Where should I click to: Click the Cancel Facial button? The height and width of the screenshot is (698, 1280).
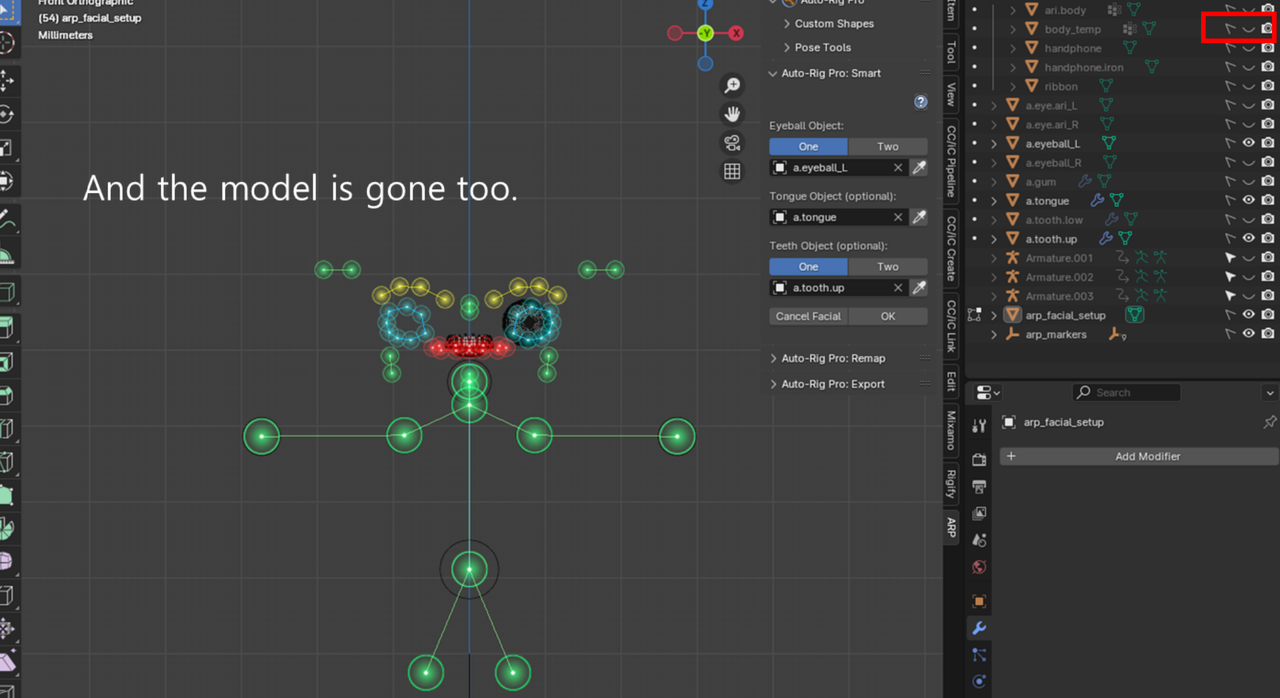pos(808,316)
